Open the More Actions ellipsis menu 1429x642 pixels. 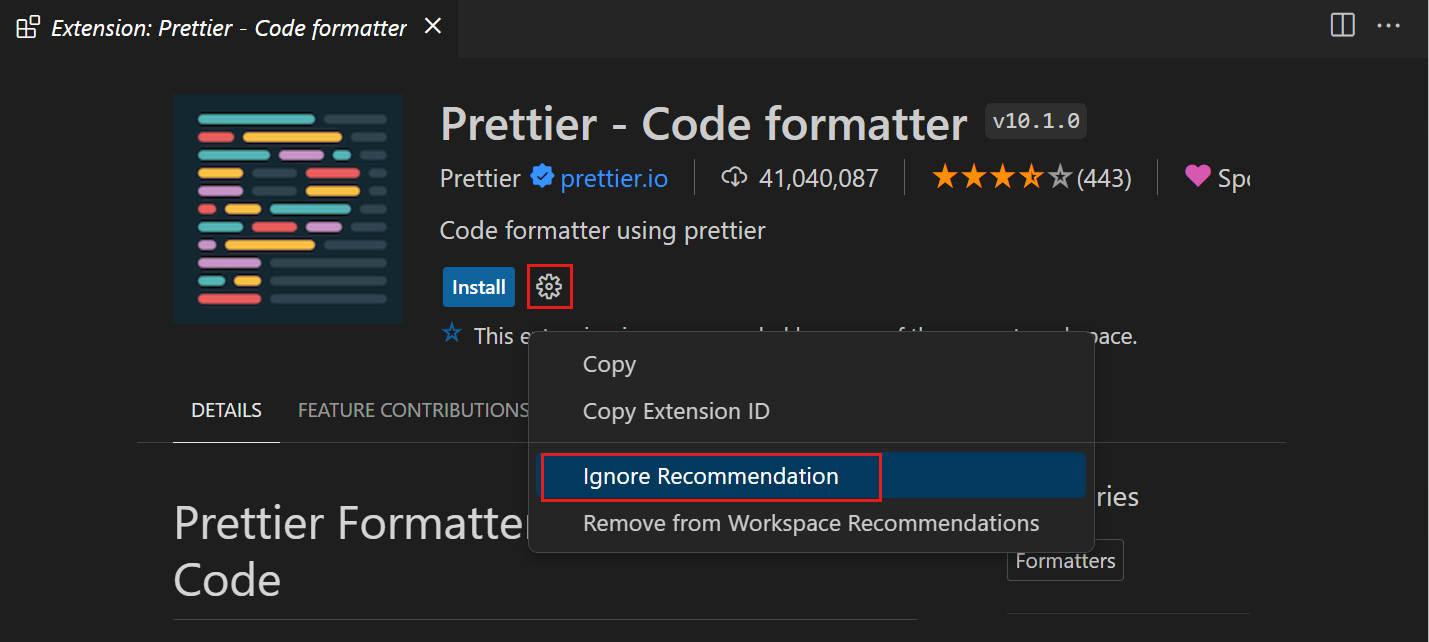point(1389,26)
